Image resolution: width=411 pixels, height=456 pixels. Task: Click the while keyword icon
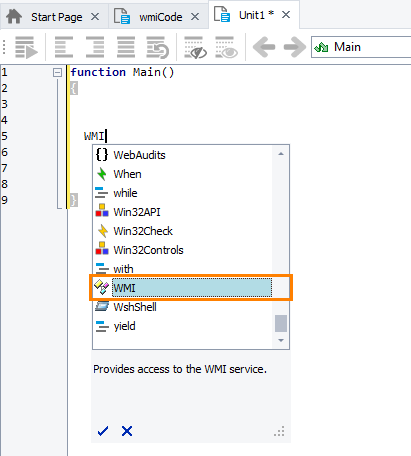[101, 193]
